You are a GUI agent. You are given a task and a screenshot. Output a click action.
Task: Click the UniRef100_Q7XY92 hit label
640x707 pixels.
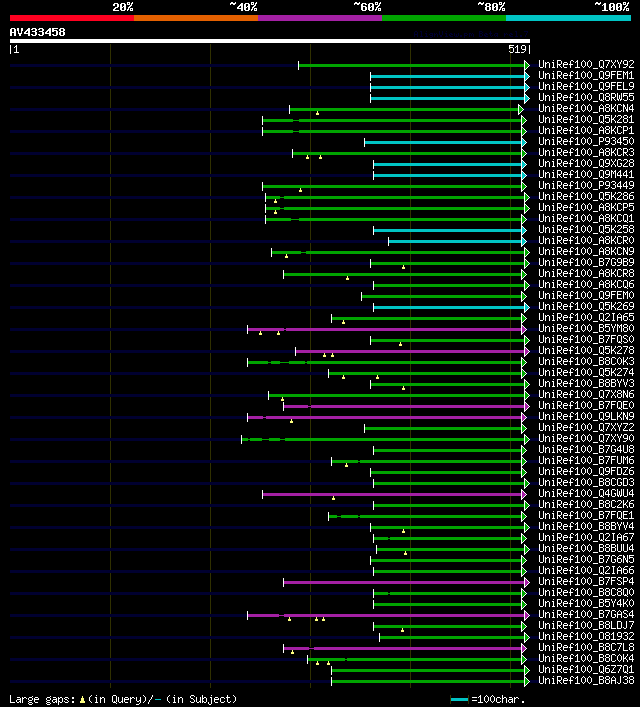pyautogui.click(x=586, y=64)
